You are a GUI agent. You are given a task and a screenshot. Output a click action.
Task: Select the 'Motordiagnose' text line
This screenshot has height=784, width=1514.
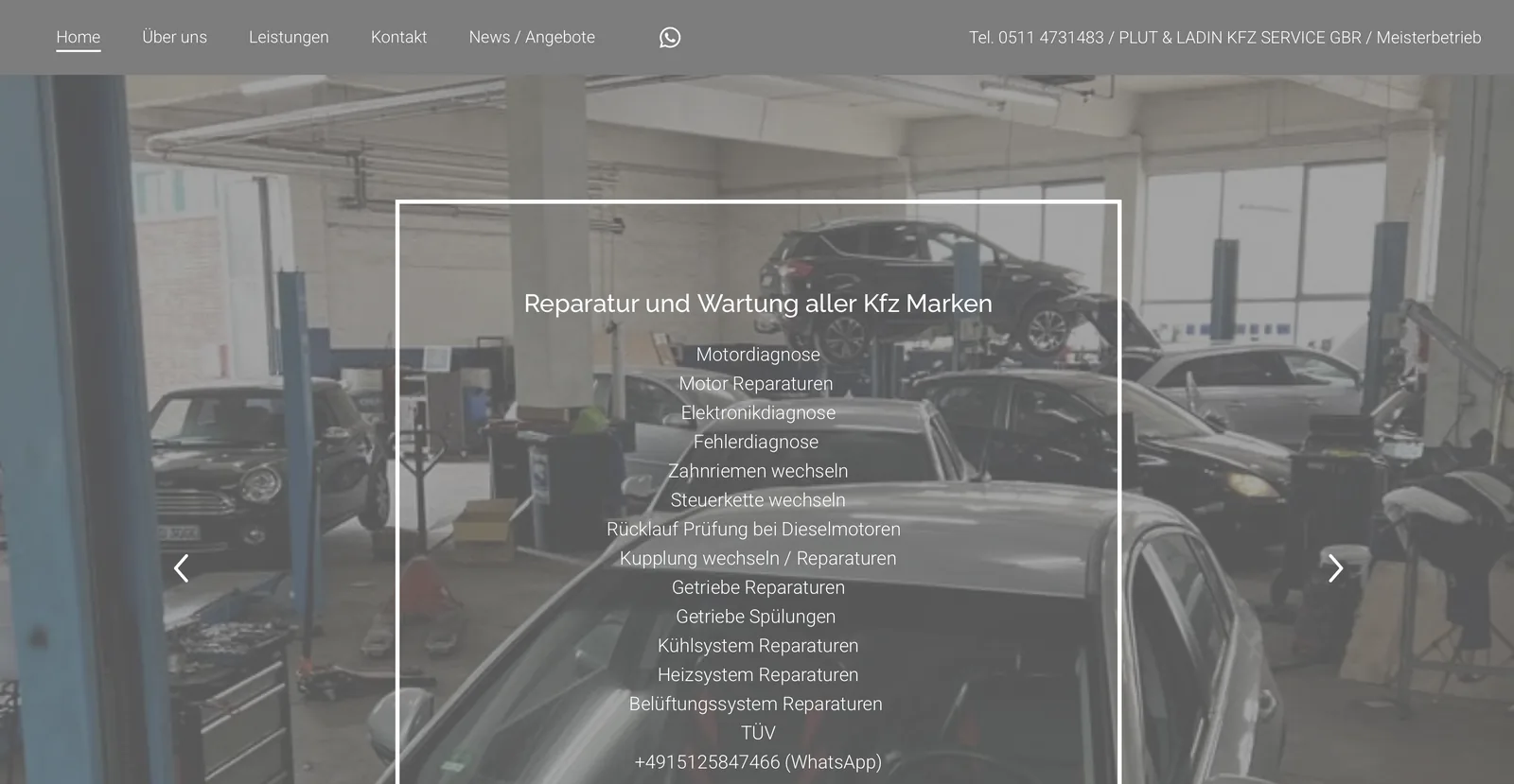pyautogui.click(x=758, y=355)
